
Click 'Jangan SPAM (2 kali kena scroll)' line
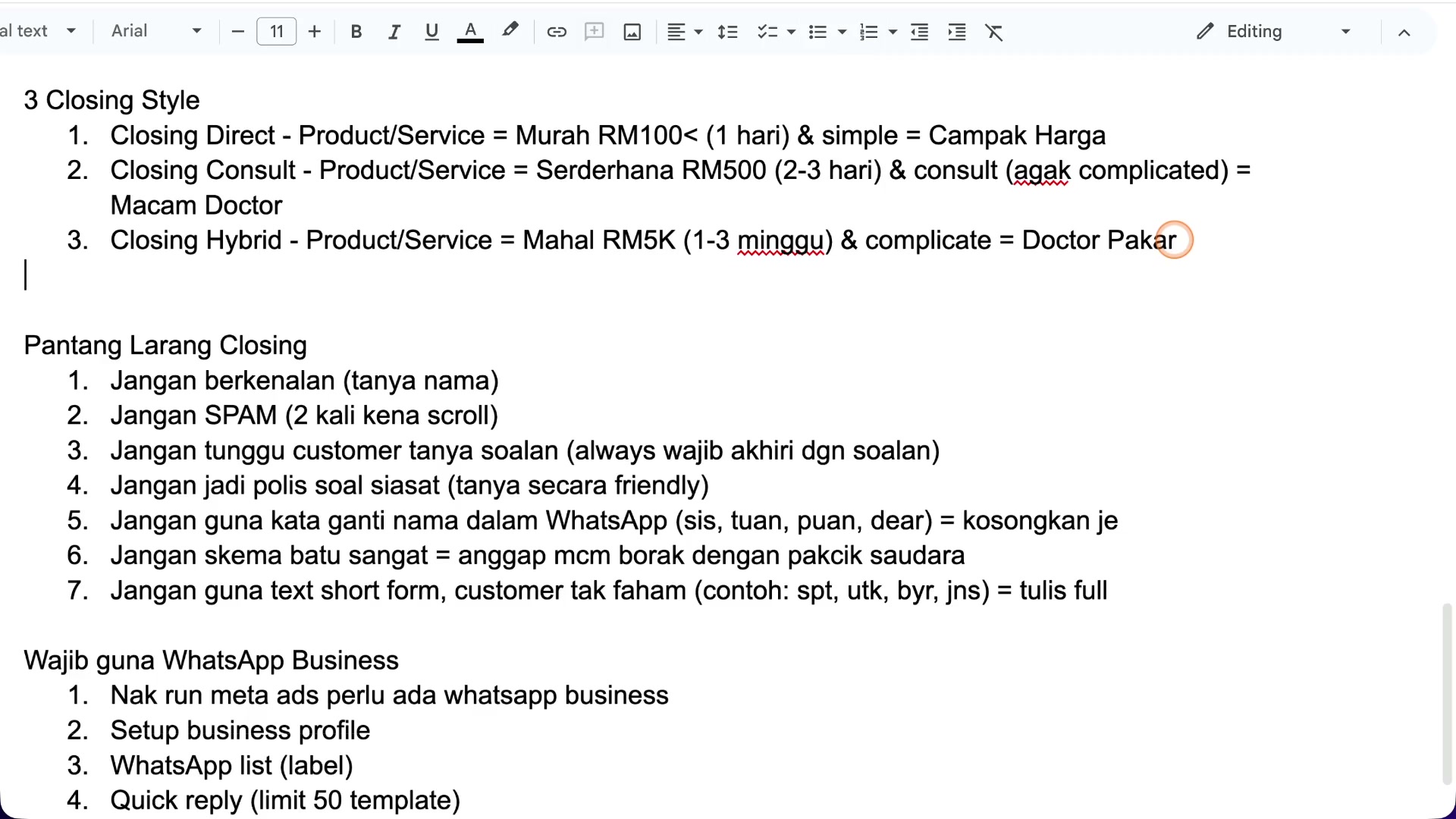[304, 416]
